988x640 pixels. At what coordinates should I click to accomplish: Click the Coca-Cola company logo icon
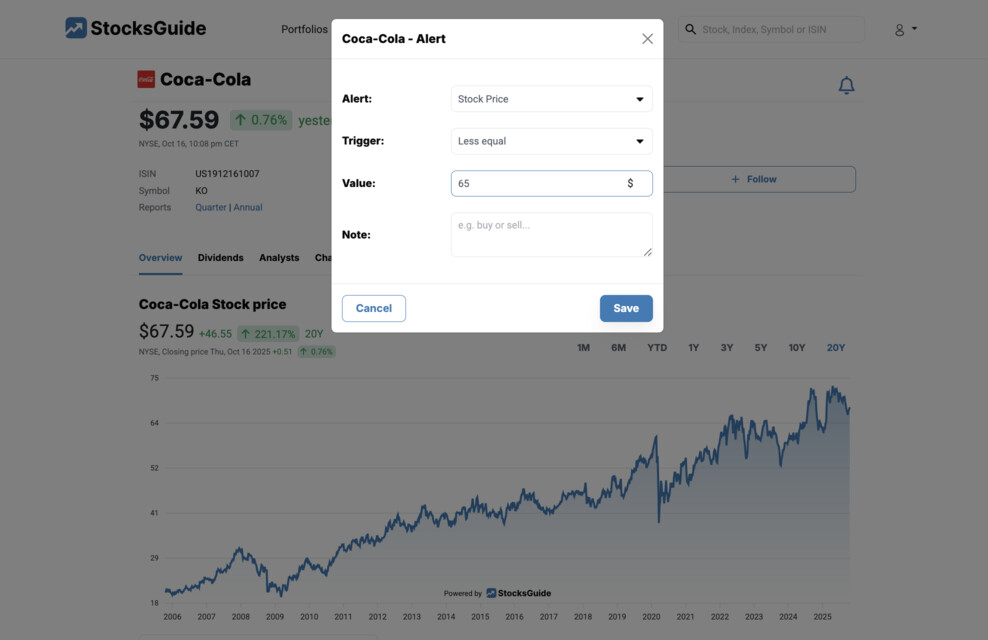(x=145, y=79)
